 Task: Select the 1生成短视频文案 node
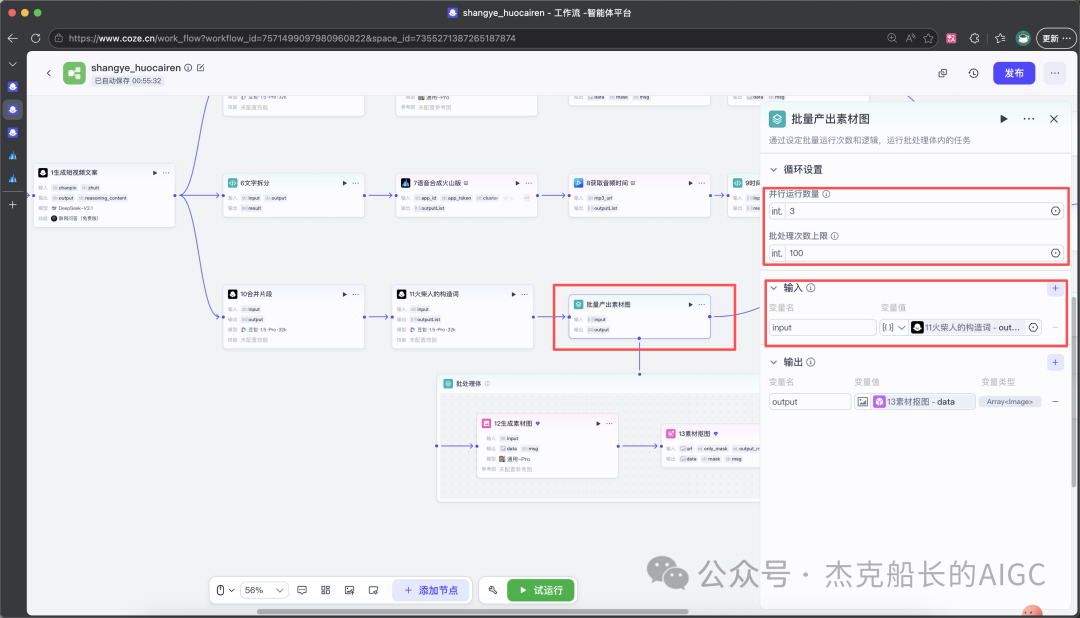(x=104, y=196)
